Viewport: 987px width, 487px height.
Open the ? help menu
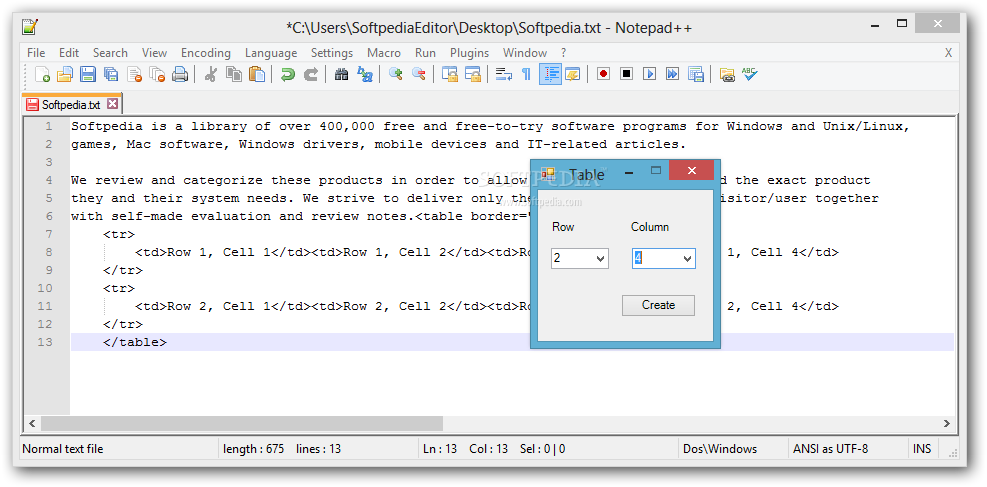(563, 53)
